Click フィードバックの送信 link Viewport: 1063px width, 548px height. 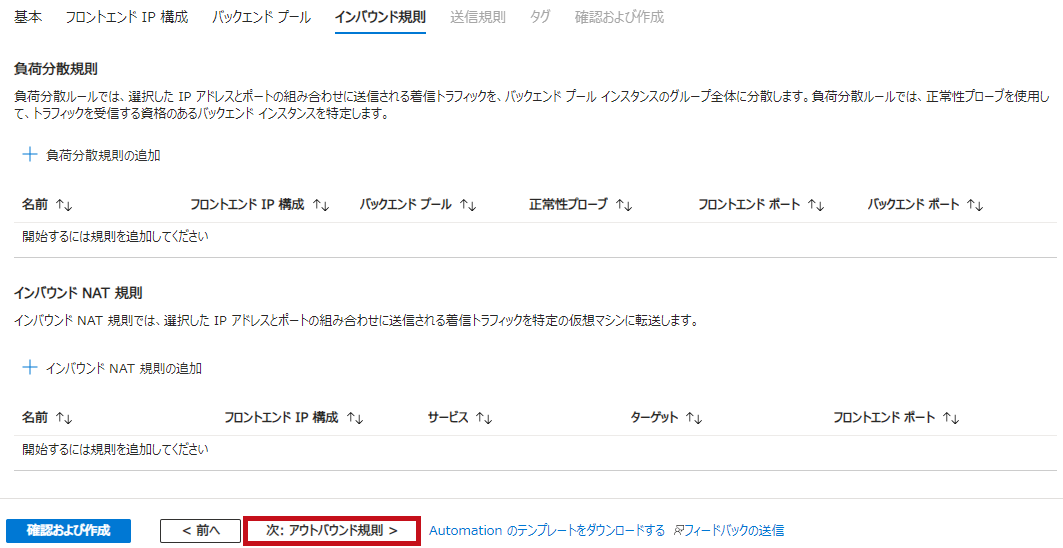tap(734, 530)
